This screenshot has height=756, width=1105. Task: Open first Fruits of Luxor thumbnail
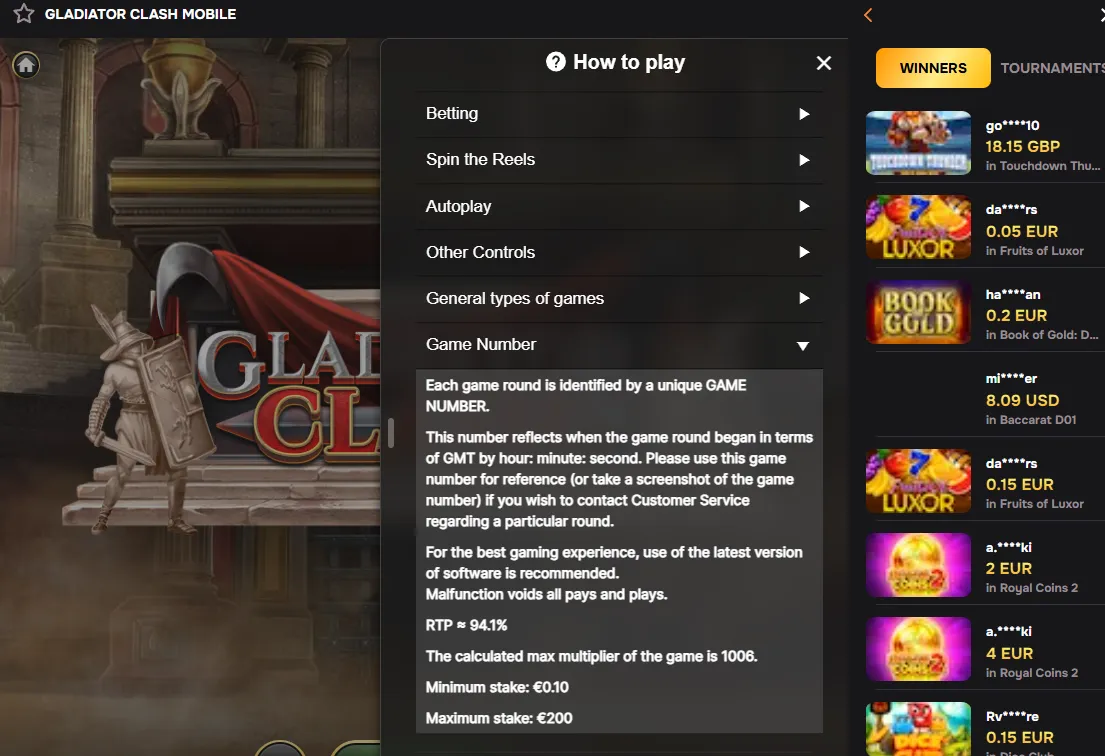pos(918,227)
